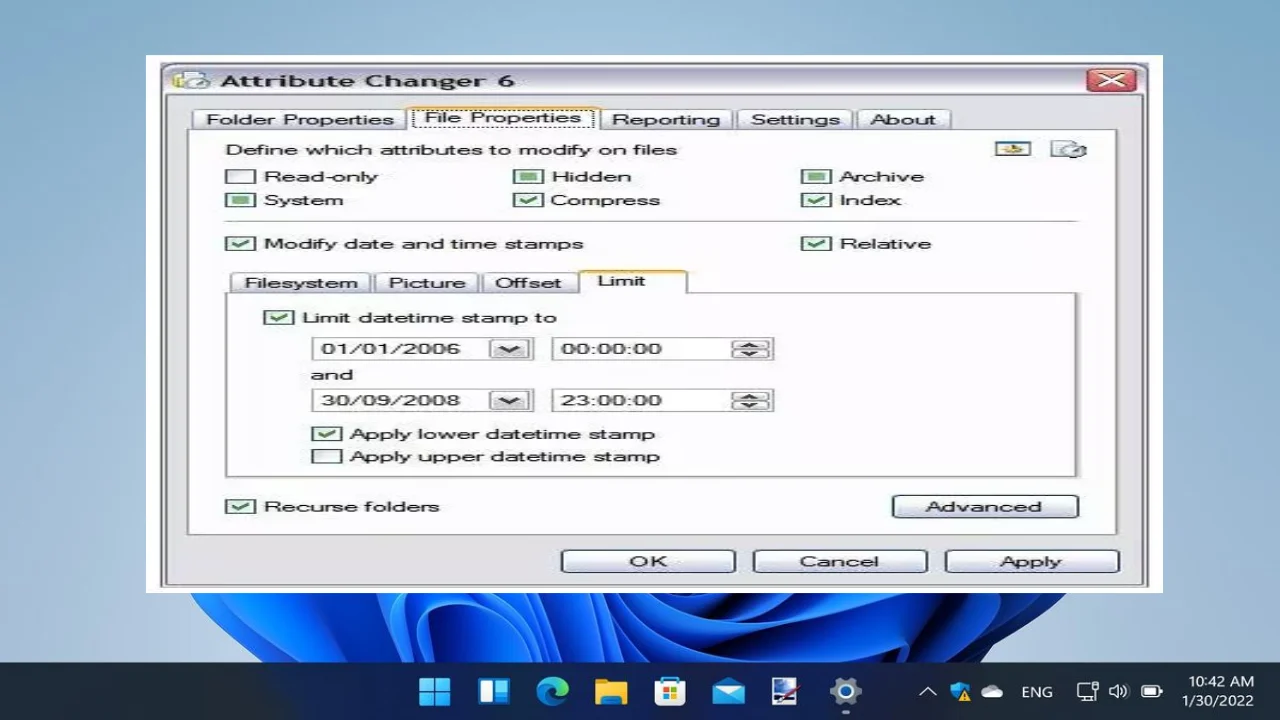This screenshot has width=1280, height=720.
Task: Open the 01/01/2006 date dropdown
Action: click(x=510, y=349)
